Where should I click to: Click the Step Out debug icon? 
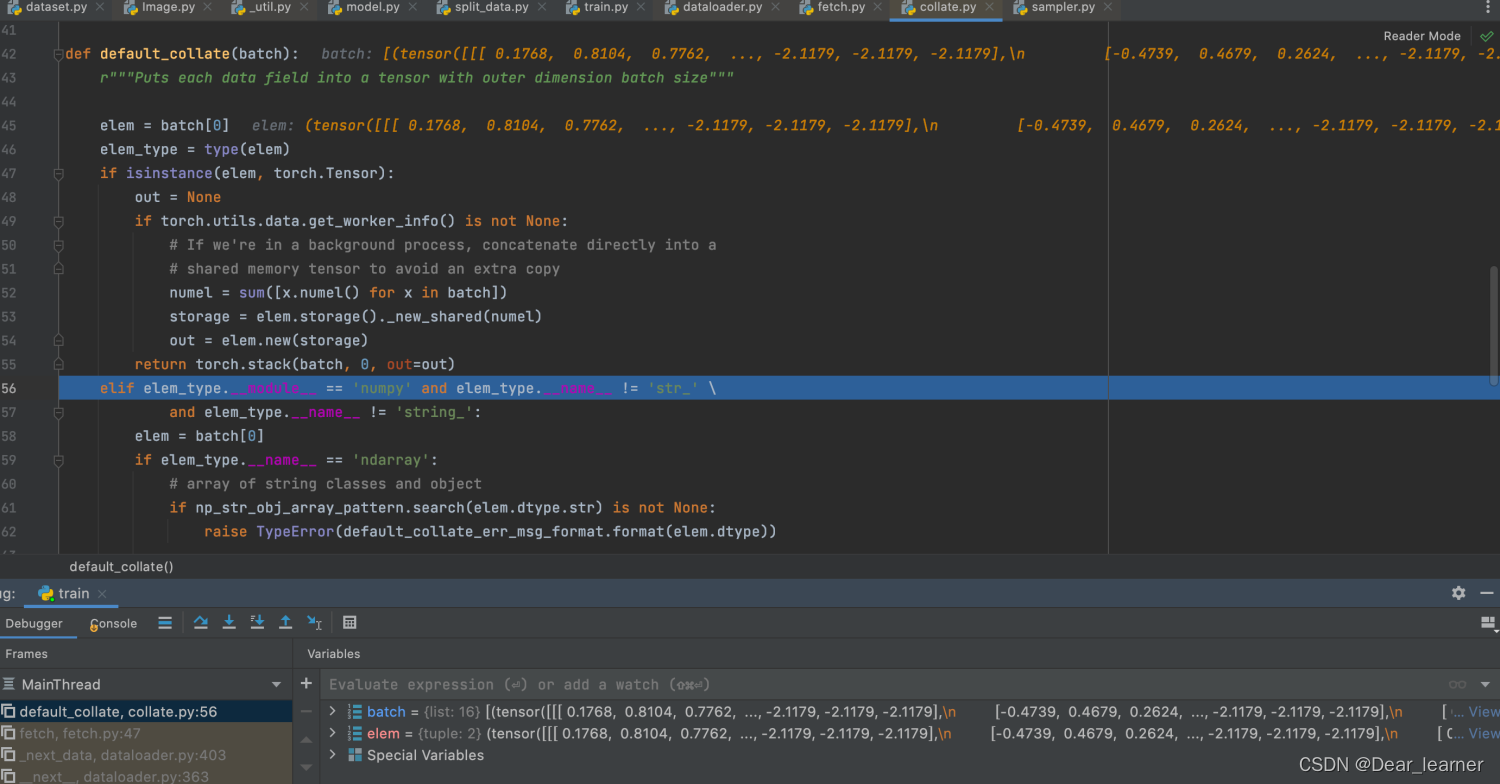285,622
